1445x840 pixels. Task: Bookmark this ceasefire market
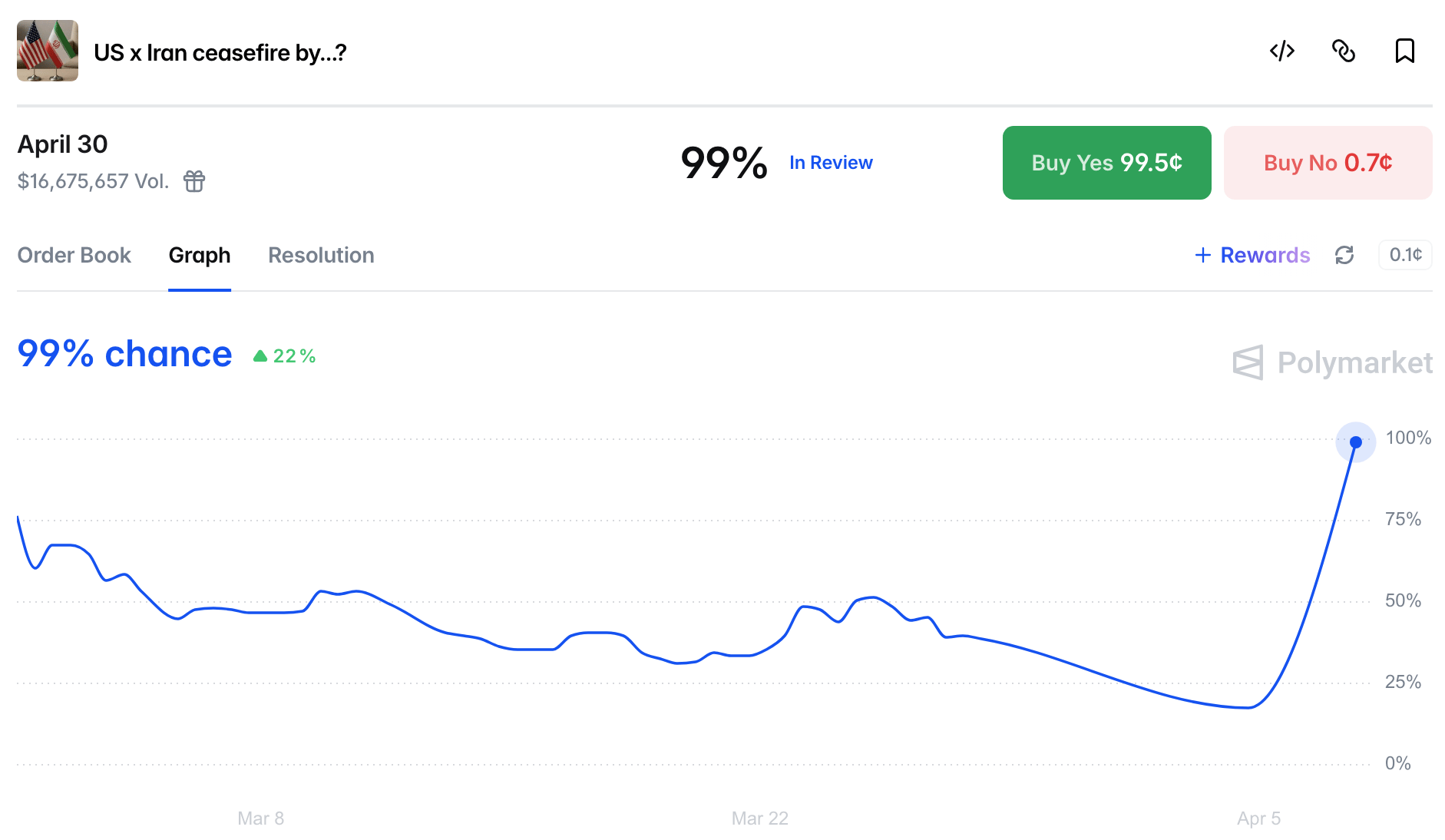(x=1404, y=51)
